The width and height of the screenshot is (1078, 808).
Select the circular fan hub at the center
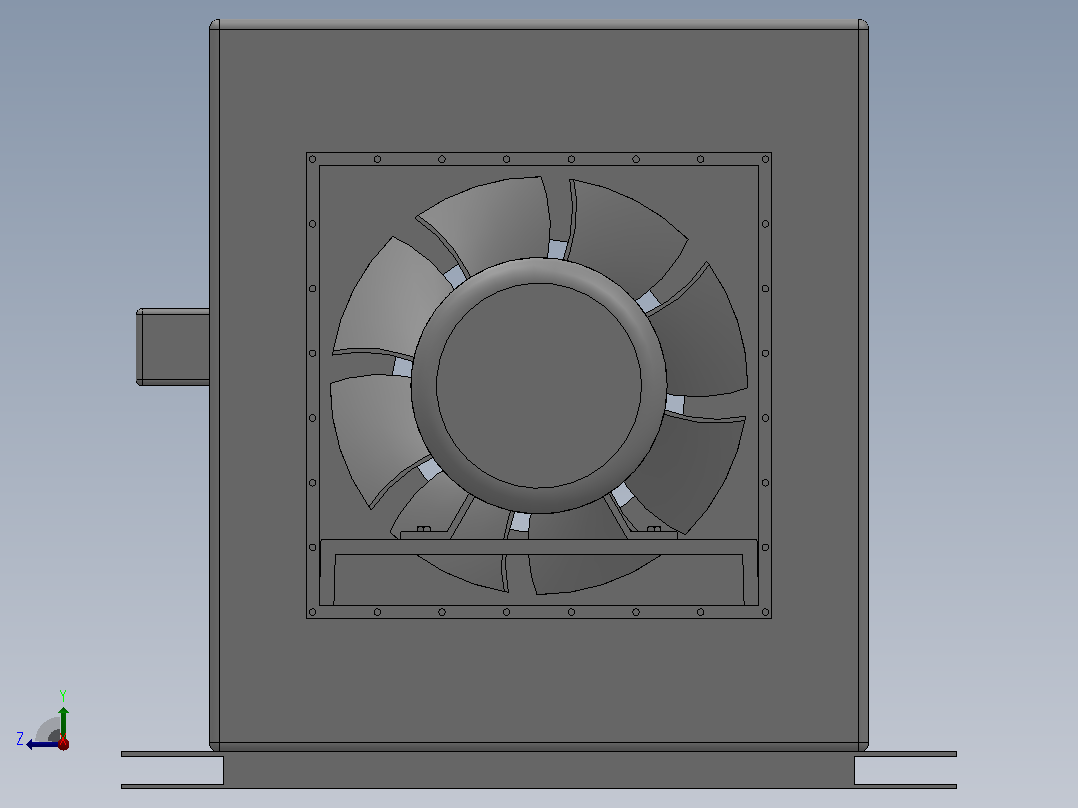pyautogui.click(x=539, y=386)
